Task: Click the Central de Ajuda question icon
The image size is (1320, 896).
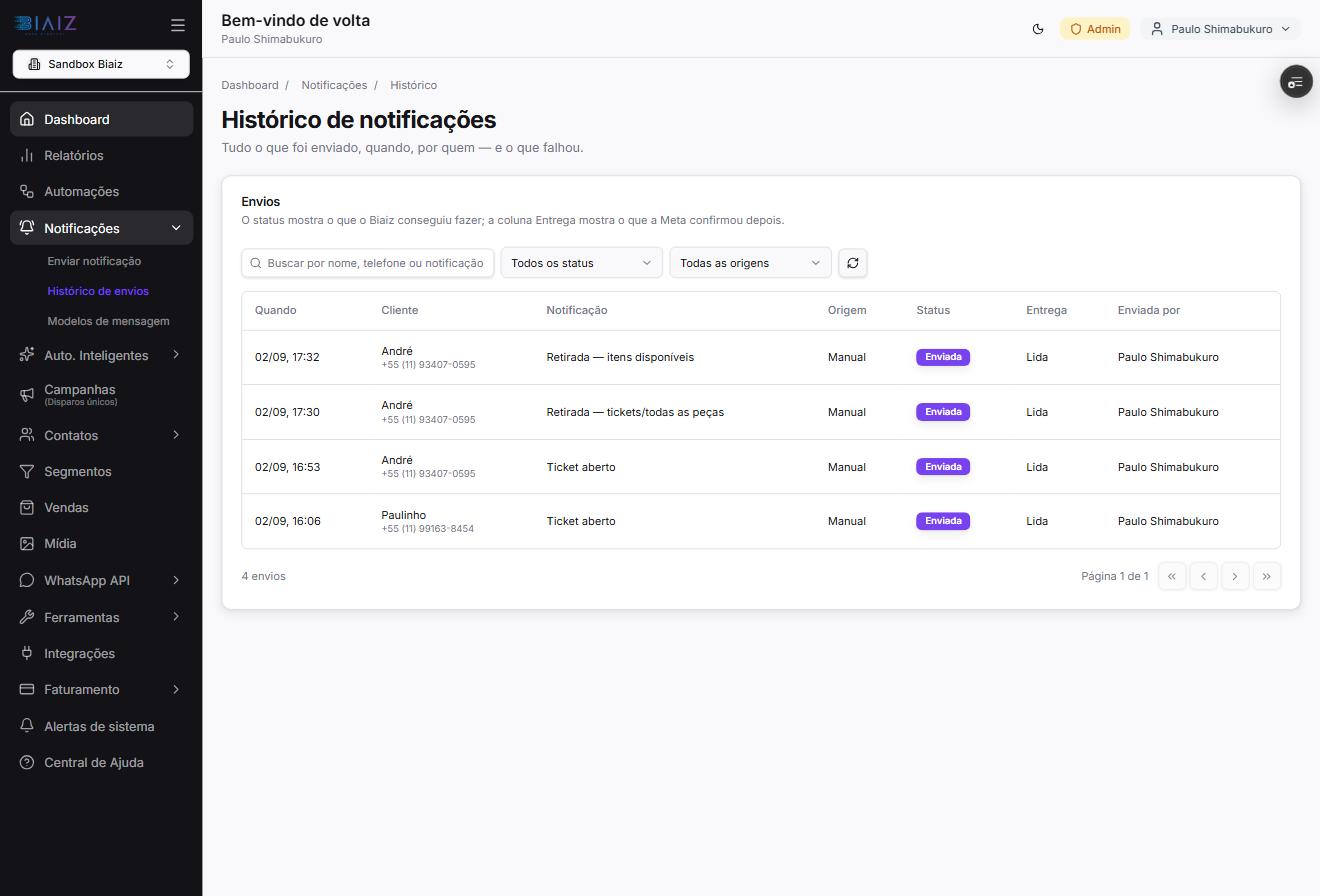Action: 27,762
